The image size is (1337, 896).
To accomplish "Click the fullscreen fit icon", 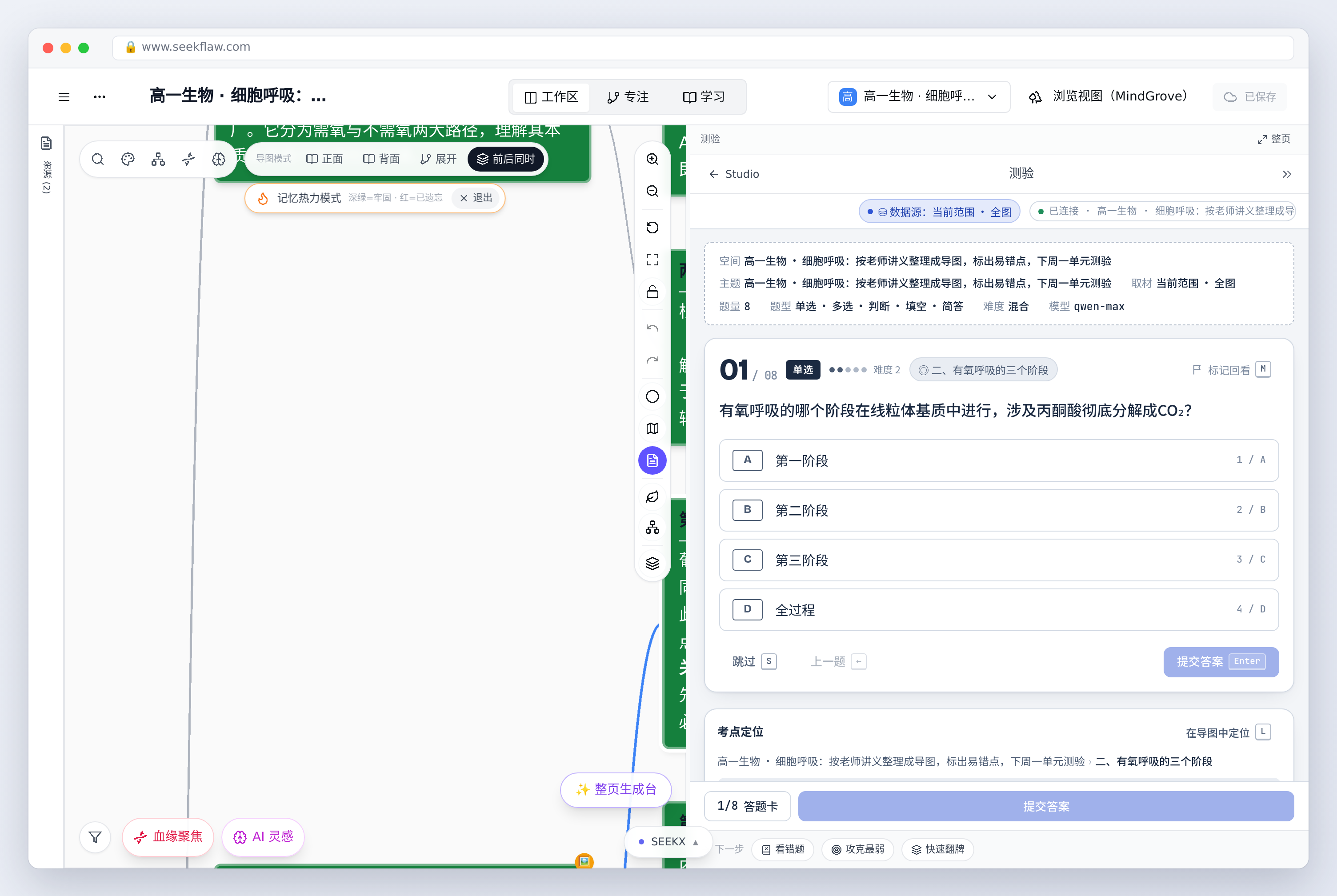I will pyautogui.click(x=652, y=260).
